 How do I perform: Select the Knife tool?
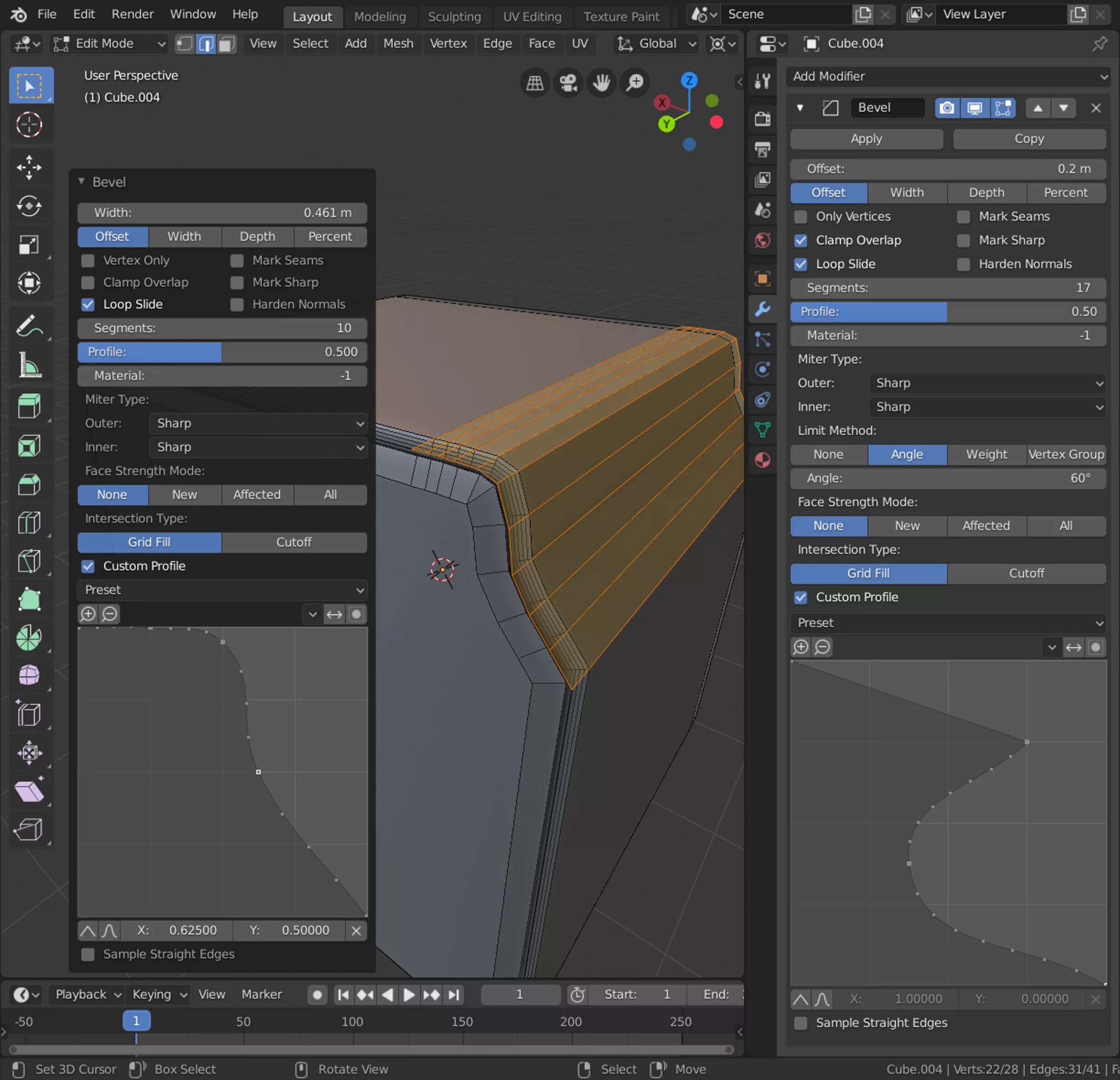click(x=29, y=561)
